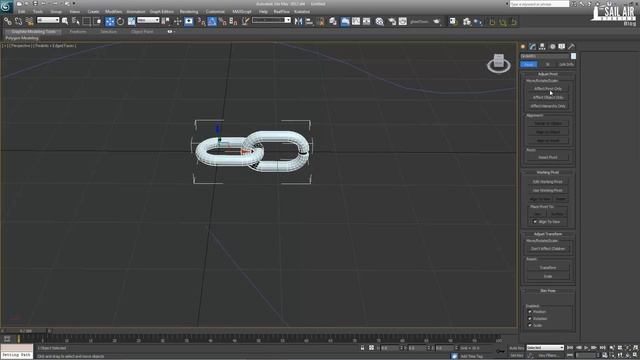640x360 pixels.
Task: Open named selection sets dropdown
Action: click(x=271, y=20)
